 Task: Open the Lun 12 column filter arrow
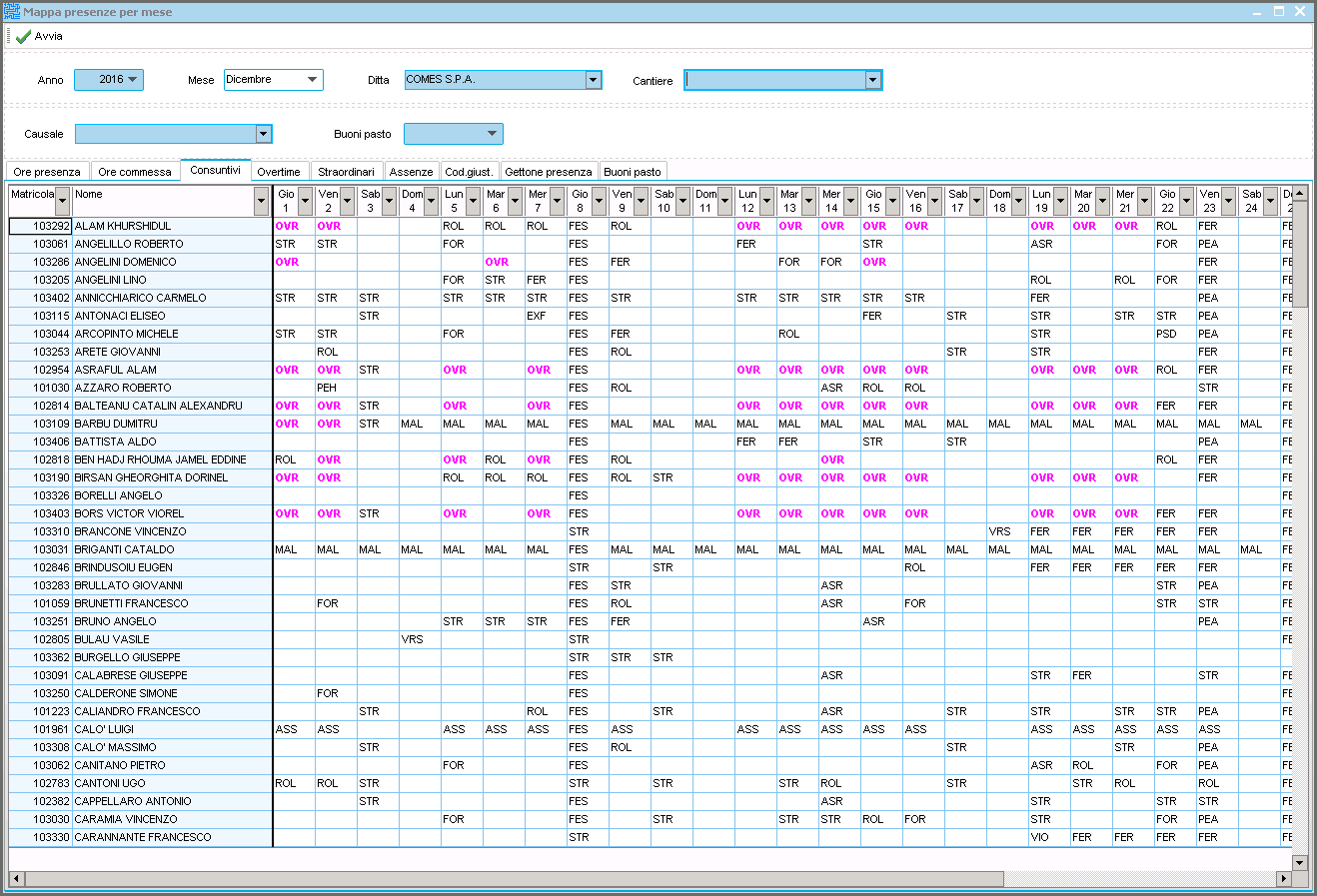[767, 201]
